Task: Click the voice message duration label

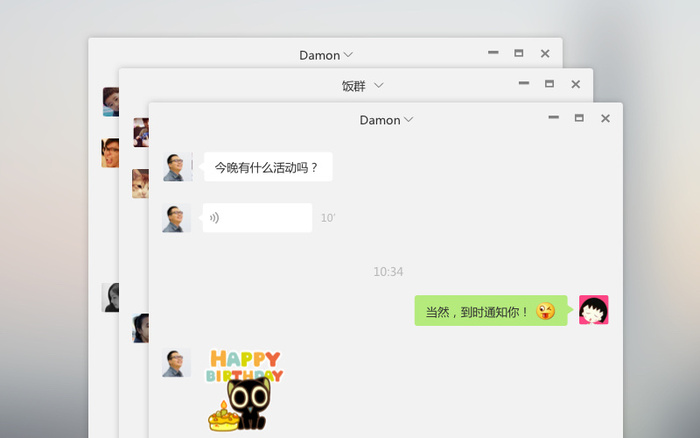Action: pos(328,218)
